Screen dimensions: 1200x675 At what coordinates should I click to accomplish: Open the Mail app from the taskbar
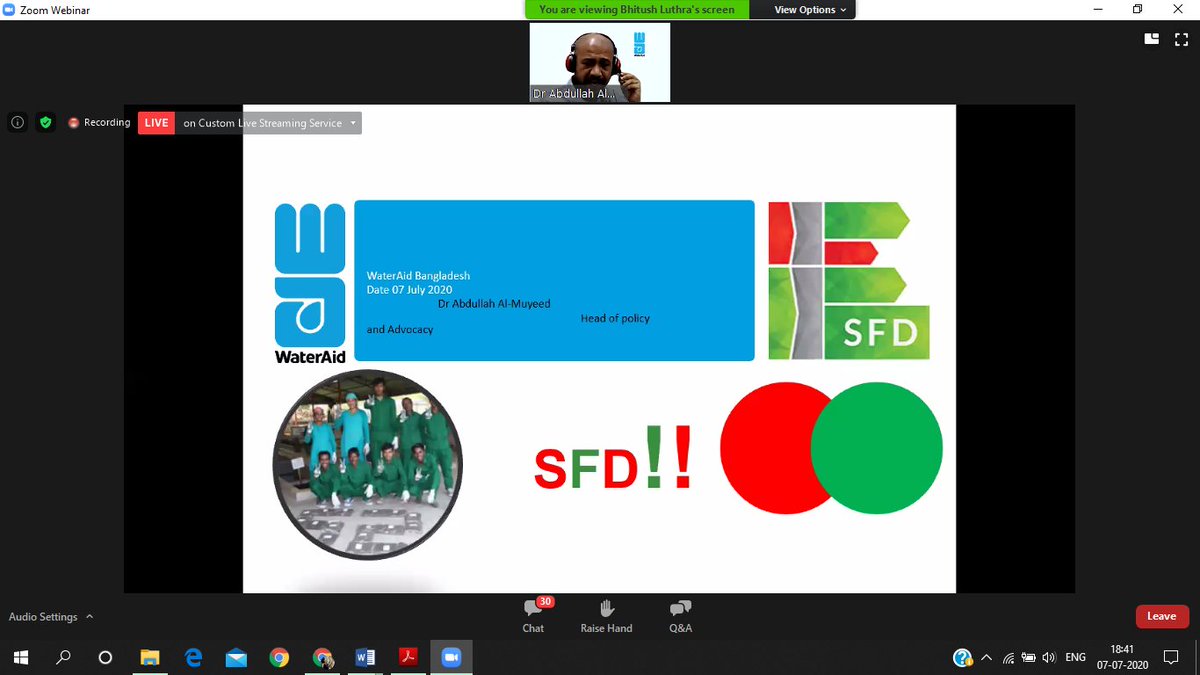tap(236, 657)
